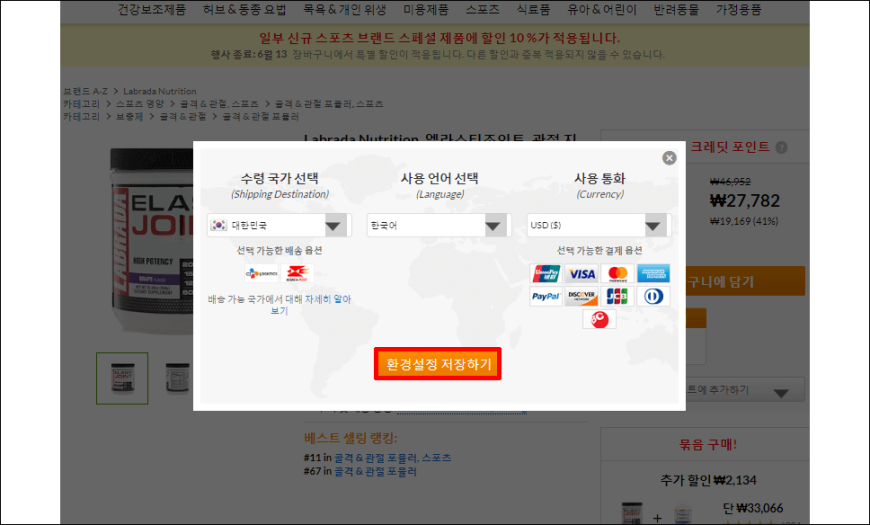Click the 묶음 구매! heading

pos(707,445)
